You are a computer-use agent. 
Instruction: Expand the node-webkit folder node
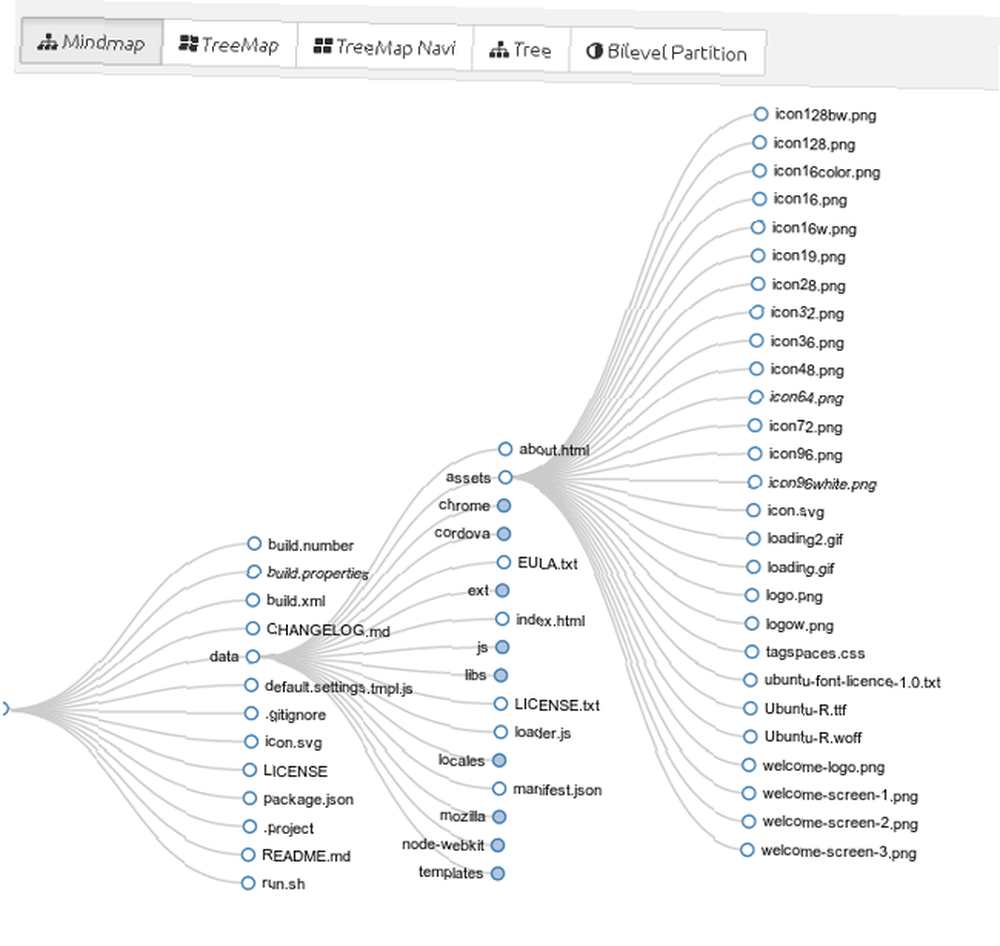coord(499,846)
